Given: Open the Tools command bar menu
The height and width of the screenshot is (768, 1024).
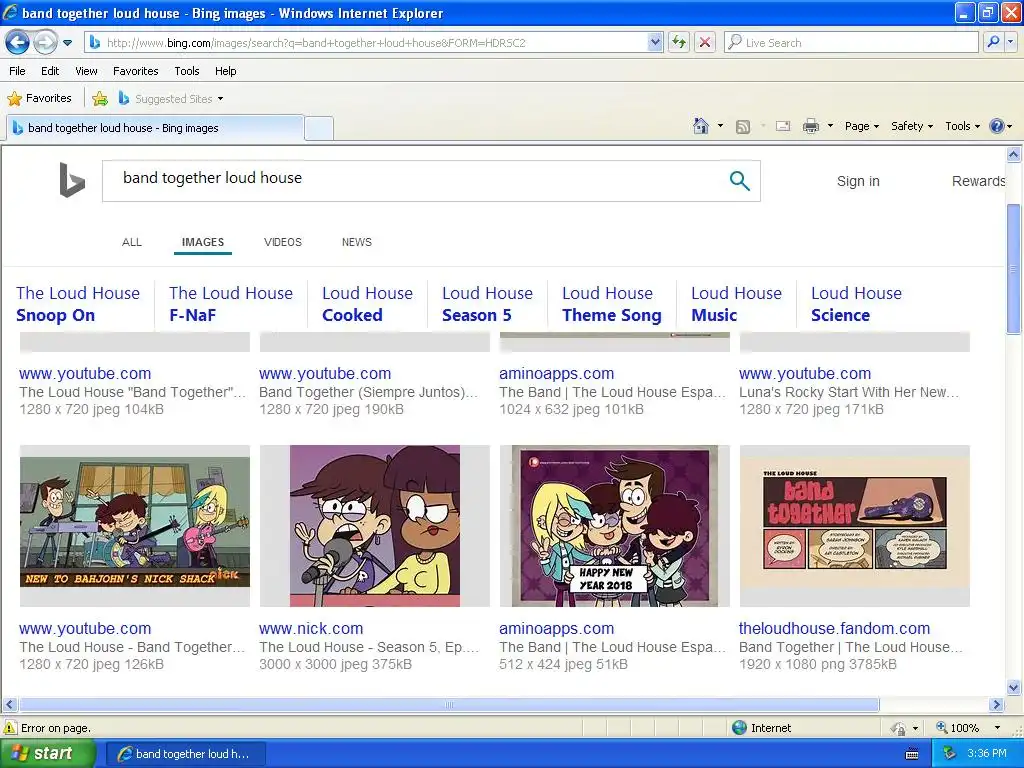Looking at the screenshot, I should point(963,126).
